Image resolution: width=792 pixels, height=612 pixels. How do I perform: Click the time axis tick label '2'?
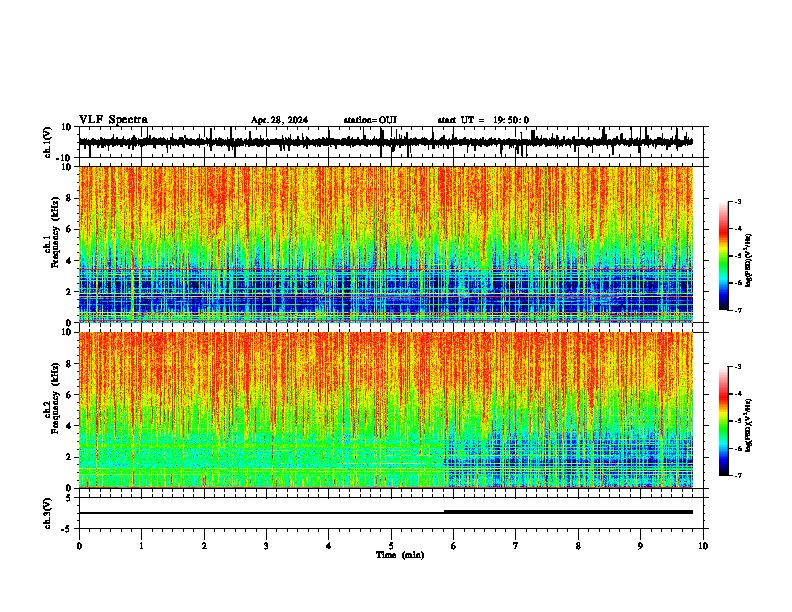click(x=204, y=546)
